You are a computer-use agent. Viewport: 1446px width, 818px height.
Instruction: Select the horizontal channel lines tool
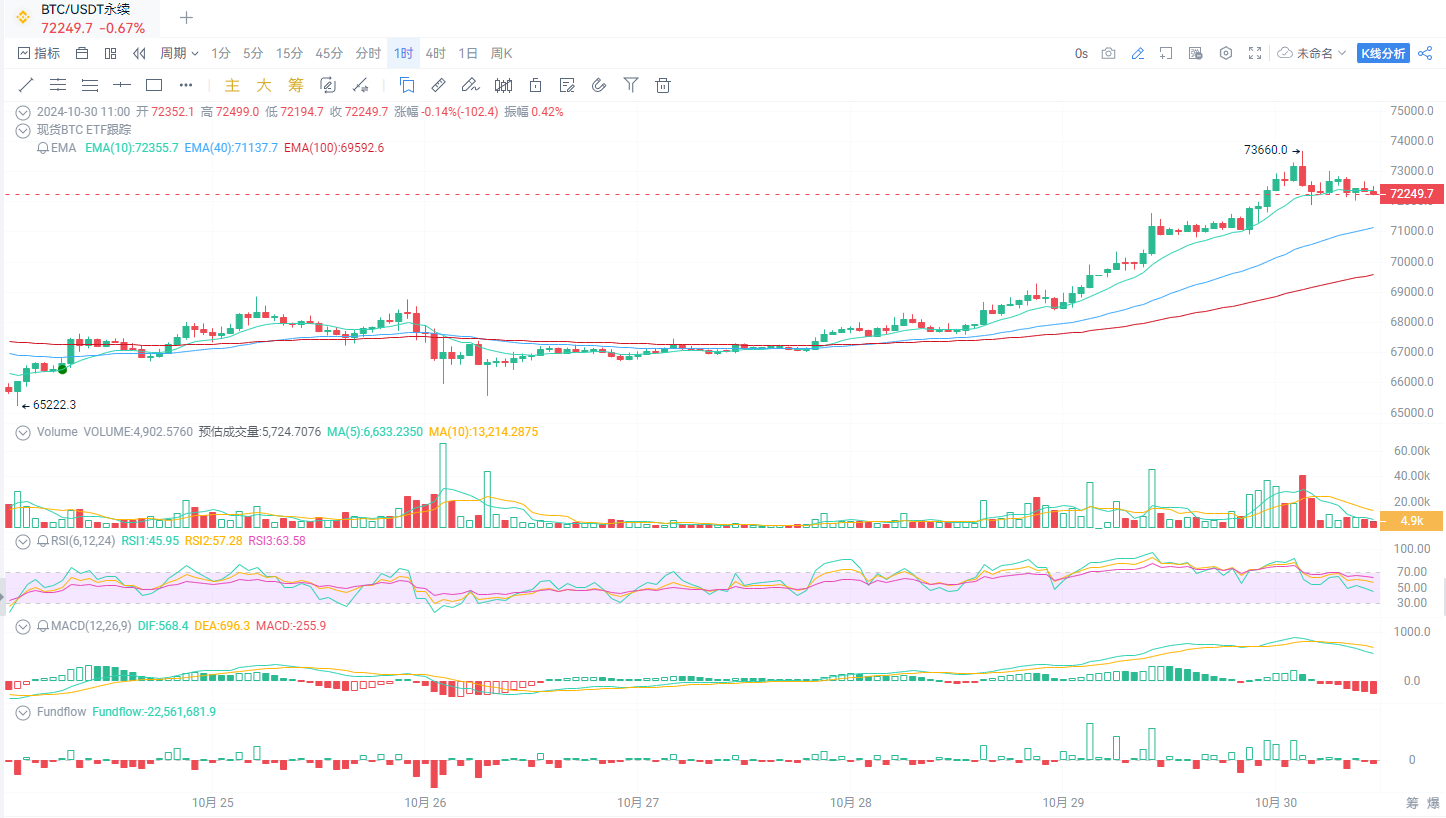[x=58, y=85]
